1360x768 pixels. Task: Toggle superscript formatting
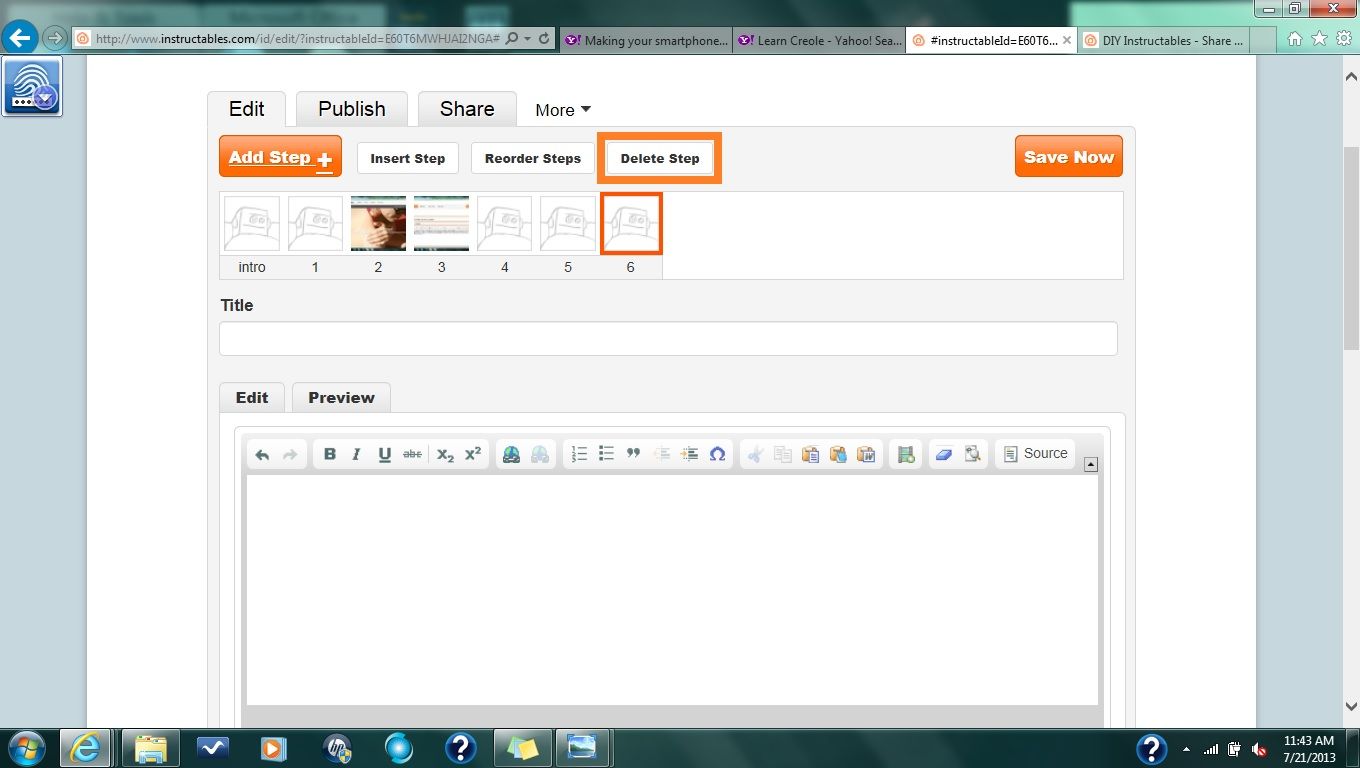coord(471,454)
